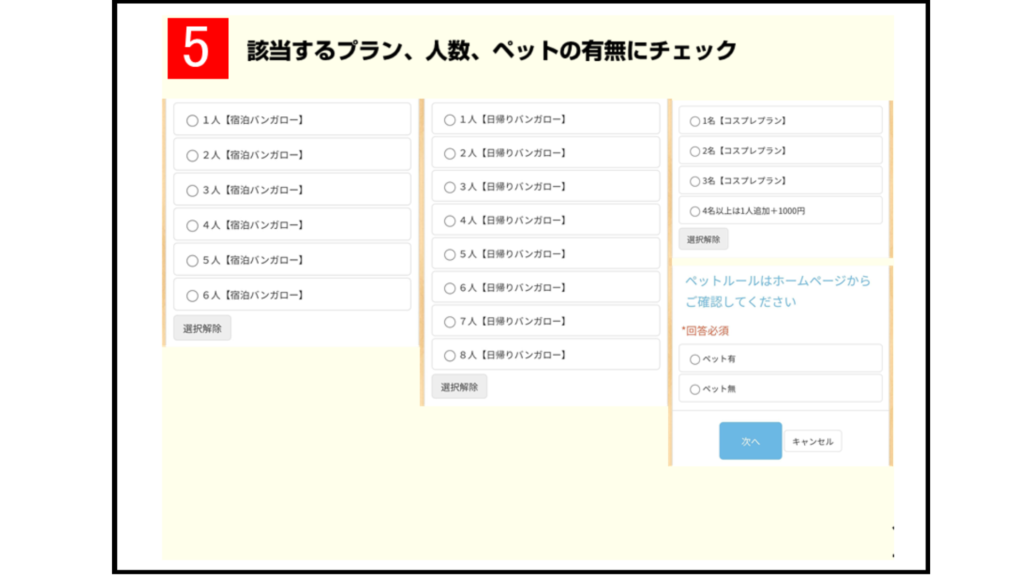The width and height of the screenshot is (1024, 576).
Task: Pick 6人【宿泊バンガロー】 option
Action: point(192,295)
